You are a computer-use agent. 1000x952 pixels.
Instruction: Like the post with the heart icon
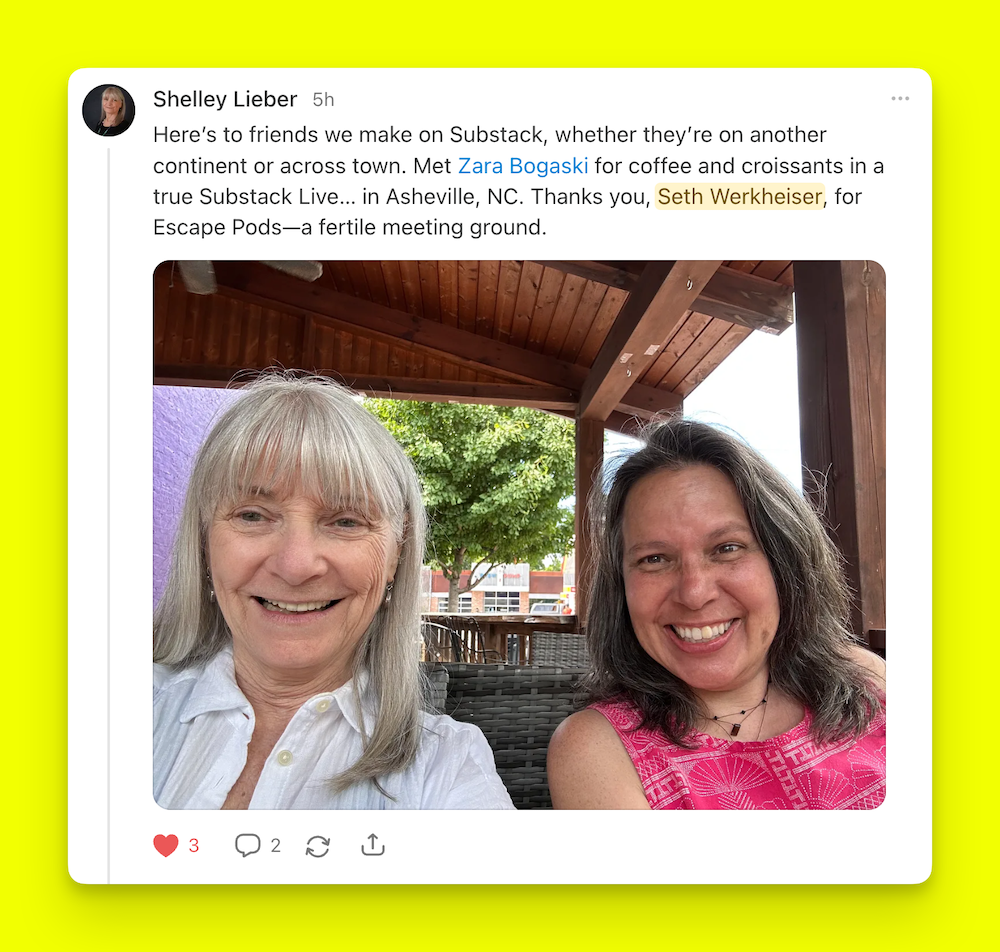click(x=166, y=846)
